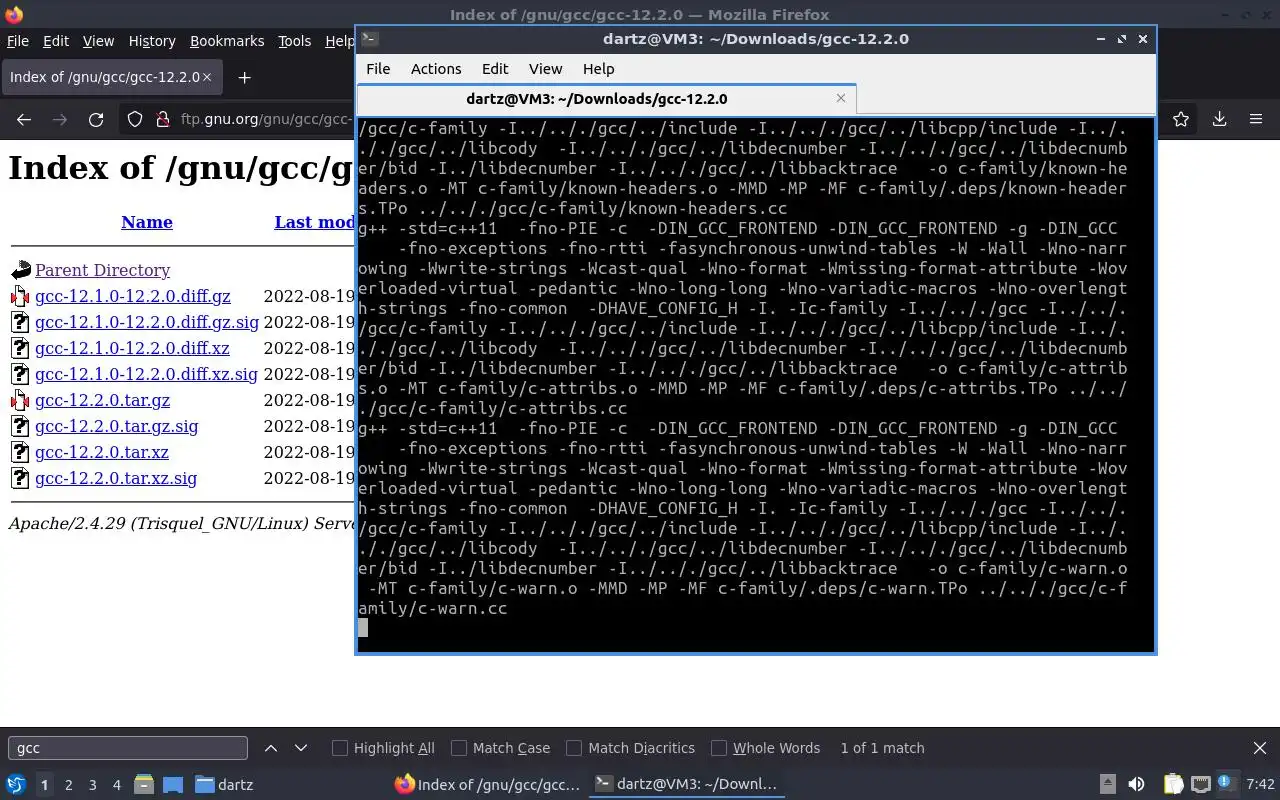The width and height of the screenshot is (1280, 800).
Task: Enable Highlight All checkbox
Action: (340, 748)
